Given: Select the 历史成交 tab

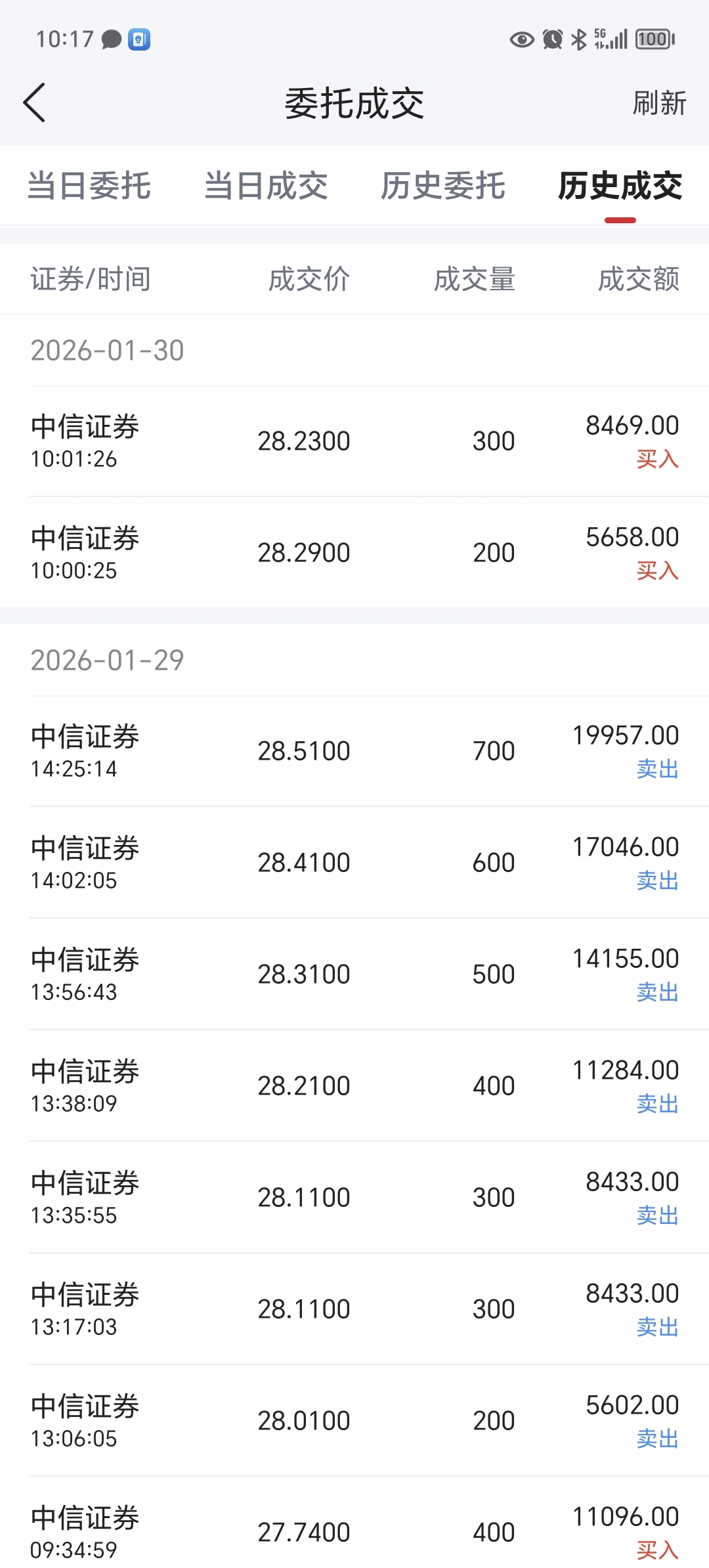Looking at the screenshot, I should click(620, 186).
